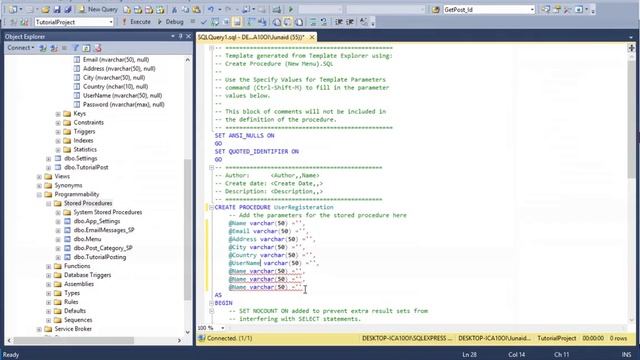Click the Connected. (1/1) status text
The width and height of the screenshot is (640, 360).
pyautogui.click(x=229, y=338)
